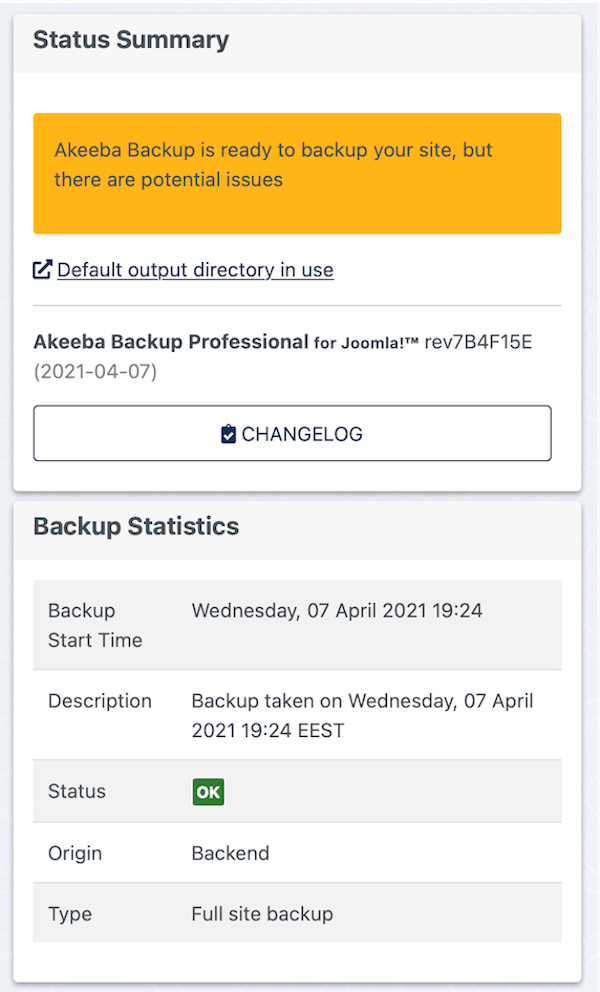Click the Backup taken on description text
The width and height of the screenshot is (600, 992).
pos(363,716)
